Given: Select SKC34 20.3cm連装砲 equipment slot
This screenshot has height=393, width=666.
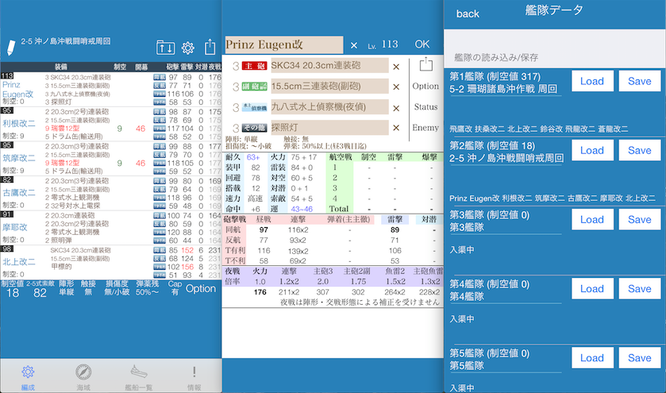Looking at the screenshot, I should point(330,65).
